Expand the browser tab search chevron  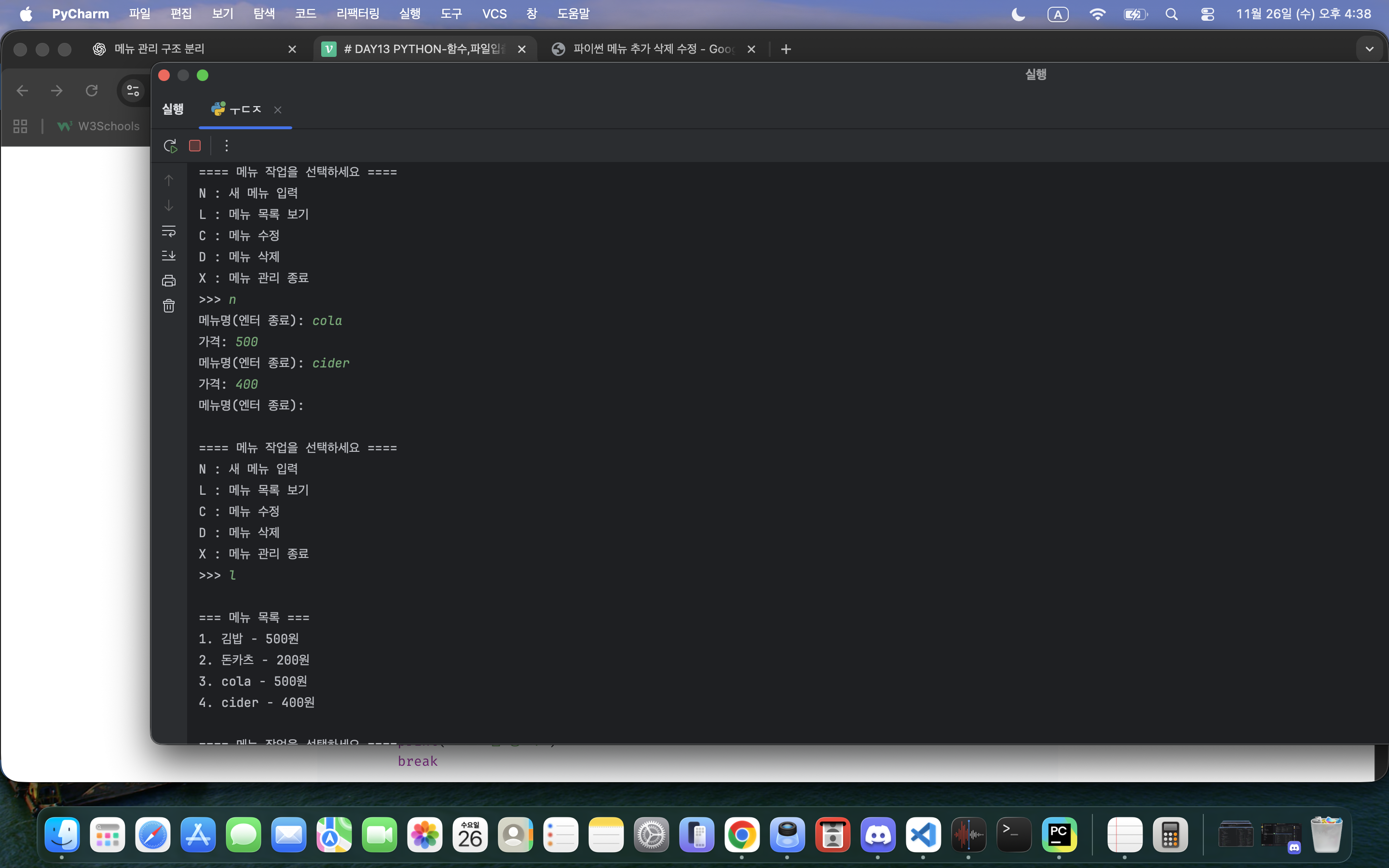(1370, 49)
